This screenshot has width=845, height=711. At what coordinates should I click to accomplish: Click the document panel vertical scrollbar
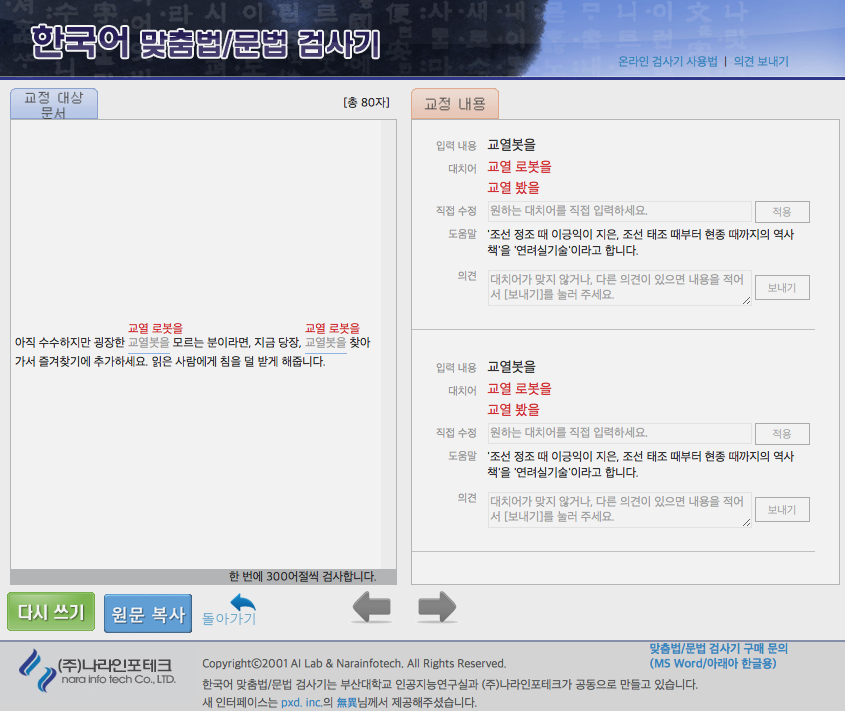pyautogui.click(x=388, y=344)
